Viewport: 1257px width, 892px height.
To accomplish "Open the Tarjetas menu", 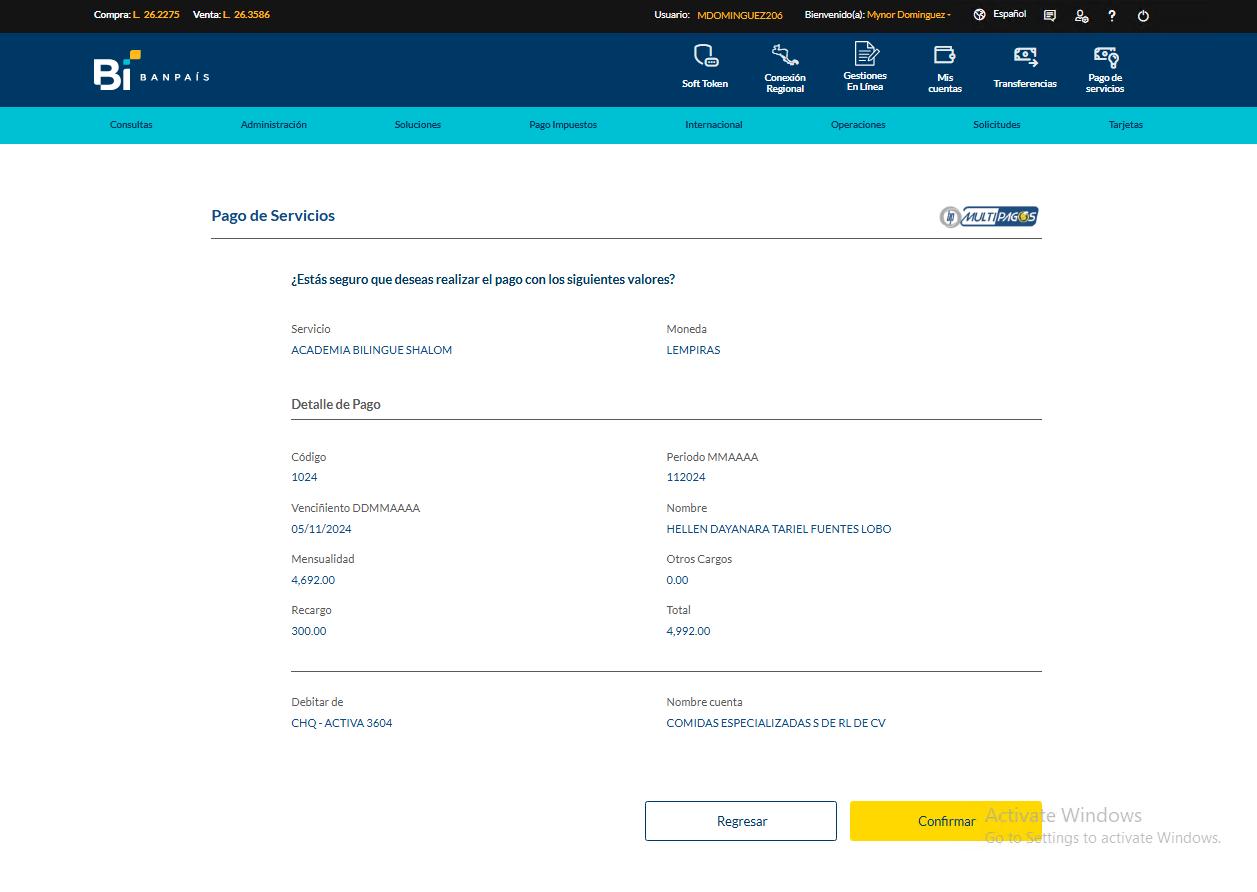I will click(1126, 125).
